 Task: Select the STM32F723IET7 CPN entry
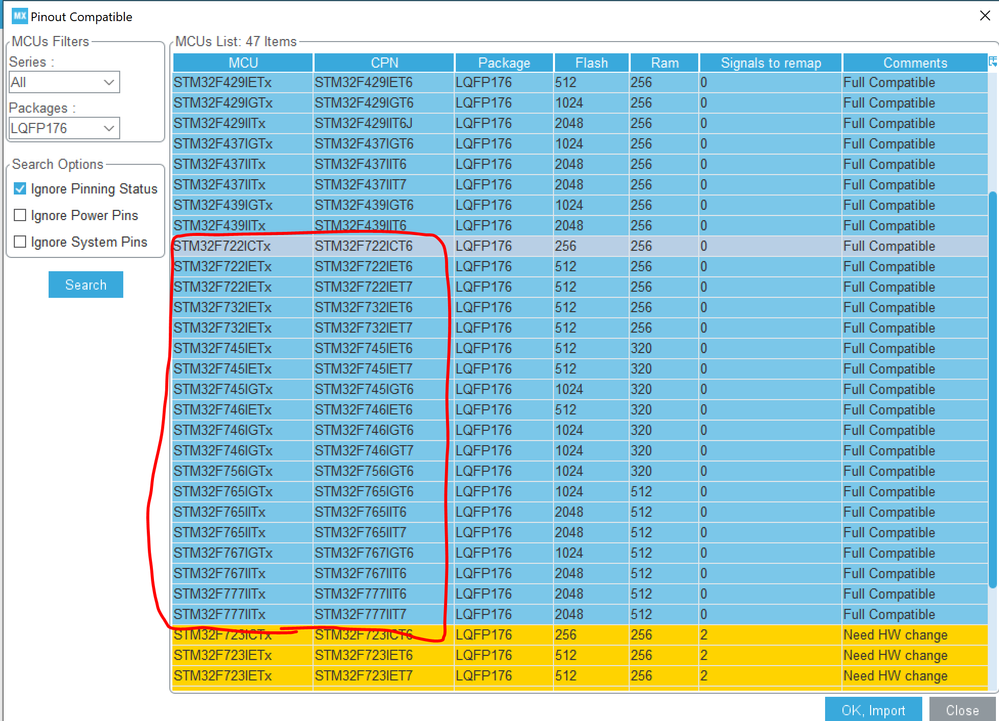click(x=384, y=676)
